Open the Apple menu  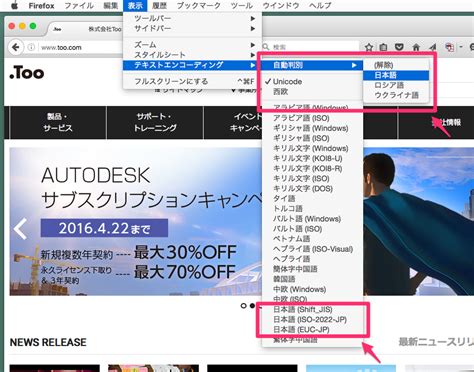tap(14, 5)
